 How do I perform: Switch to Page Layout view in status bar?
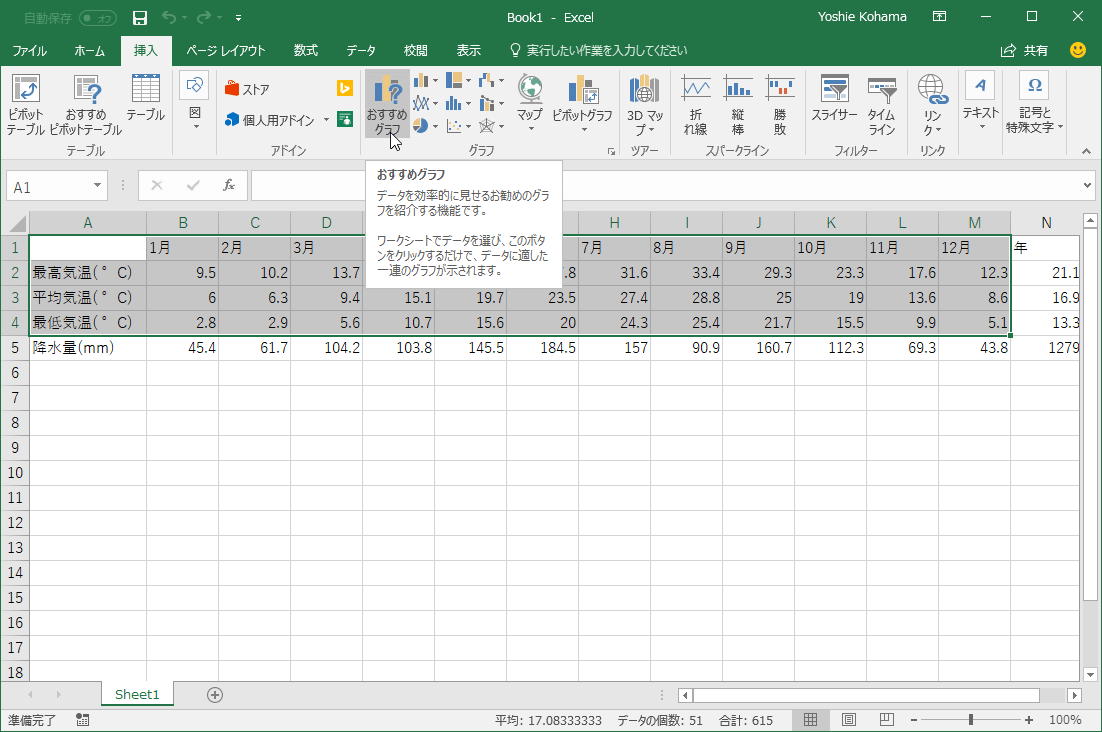[848, 720]
